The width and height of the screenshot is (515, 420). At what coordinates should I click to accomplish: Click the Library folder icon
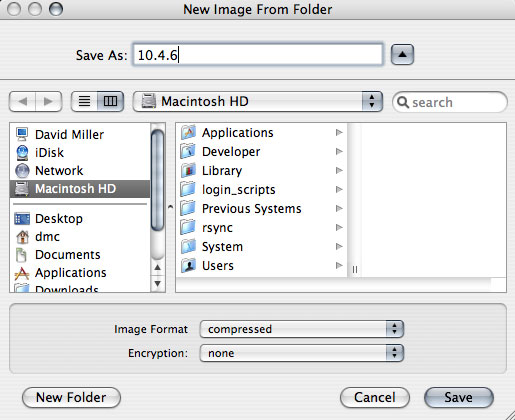[x=188, y=170]
